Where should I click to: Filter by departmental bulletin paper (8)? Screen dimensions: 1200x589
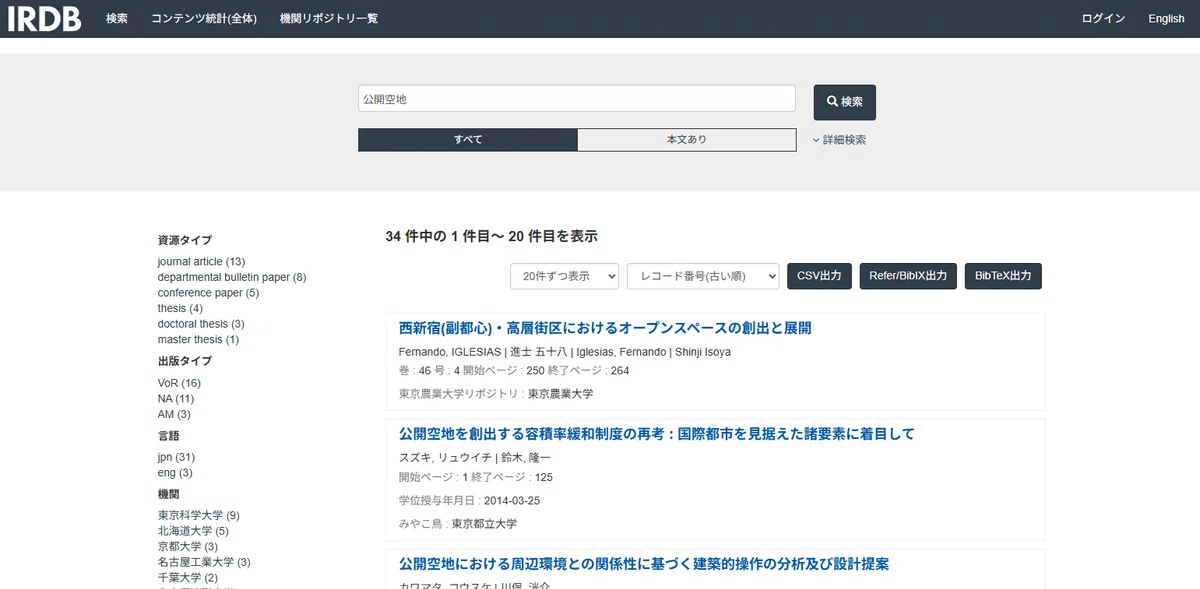[232, 277]
